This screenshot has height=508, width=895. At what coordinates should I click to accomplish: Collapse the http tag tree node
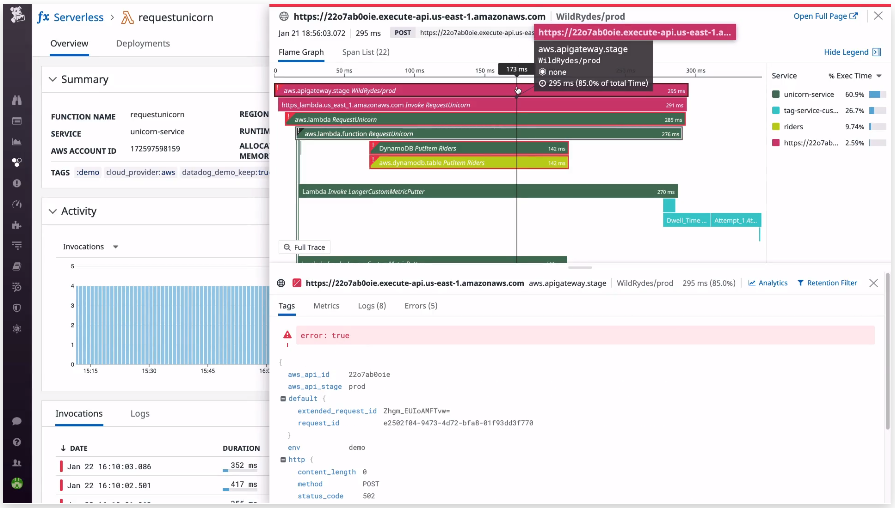click(x=283, y=459)
